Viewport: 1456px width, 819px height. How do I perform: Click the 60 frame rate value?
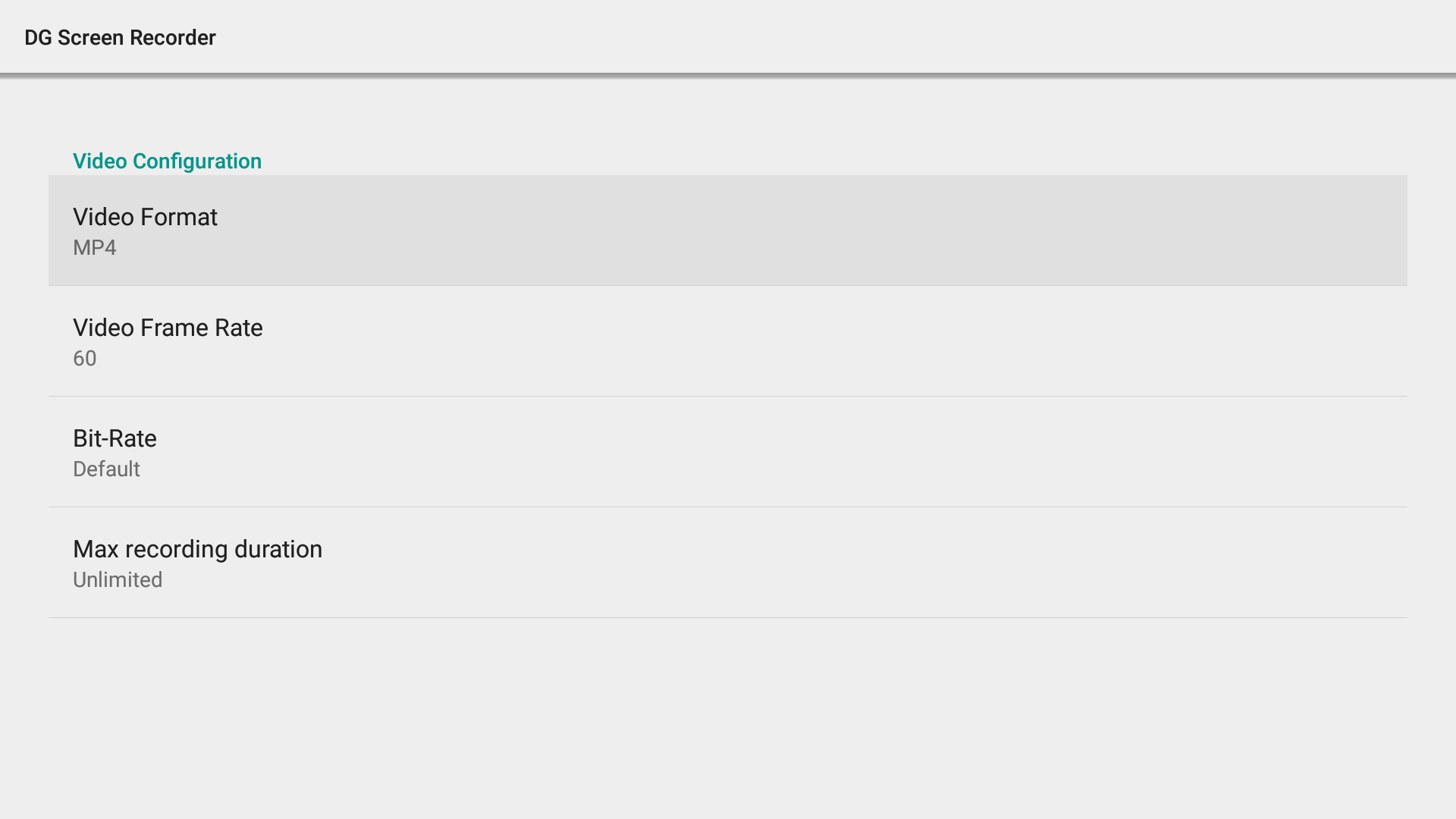(85, 359)
